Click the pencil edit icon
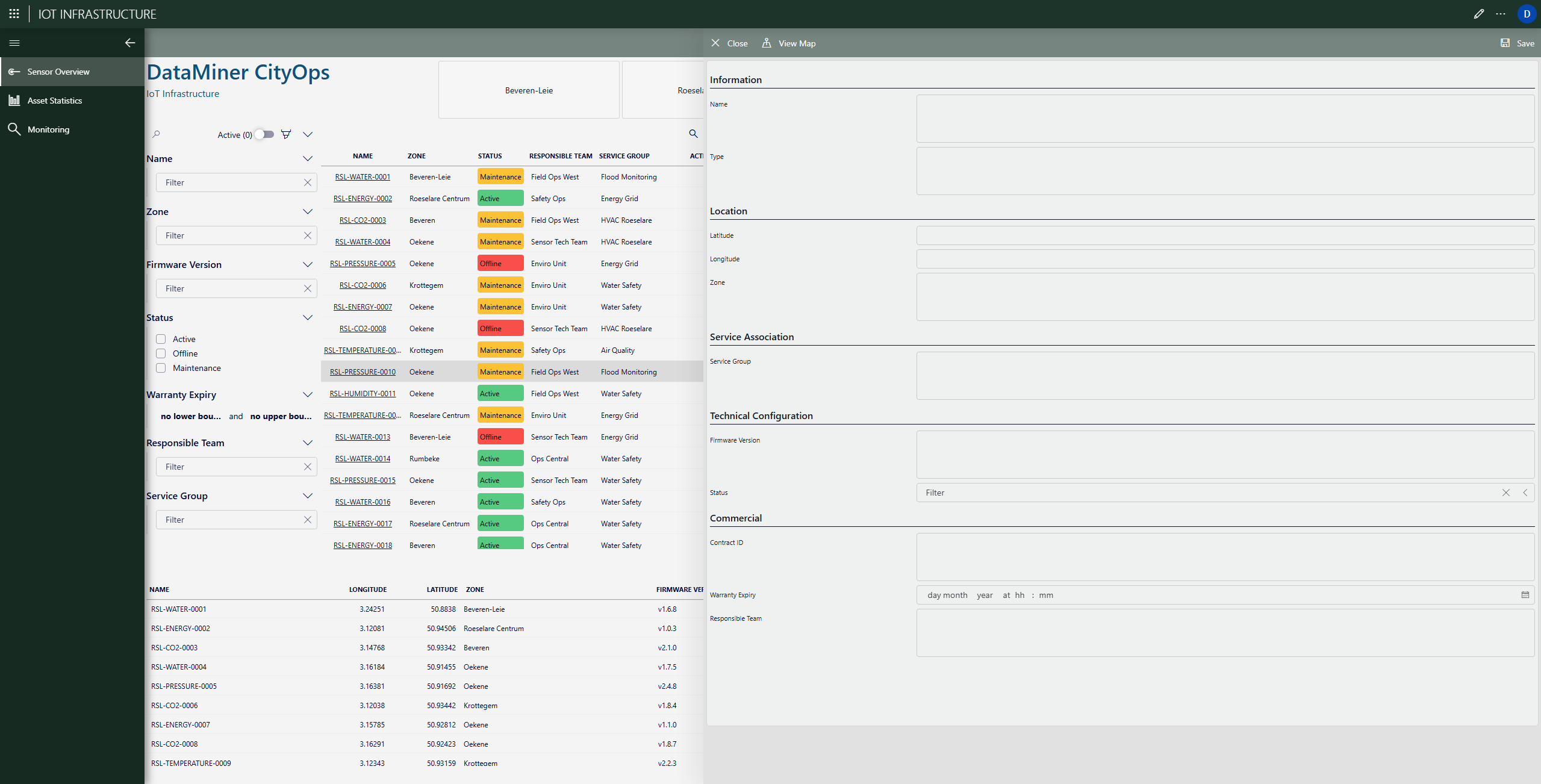 pyautogui.click(x=1478, y=14)
